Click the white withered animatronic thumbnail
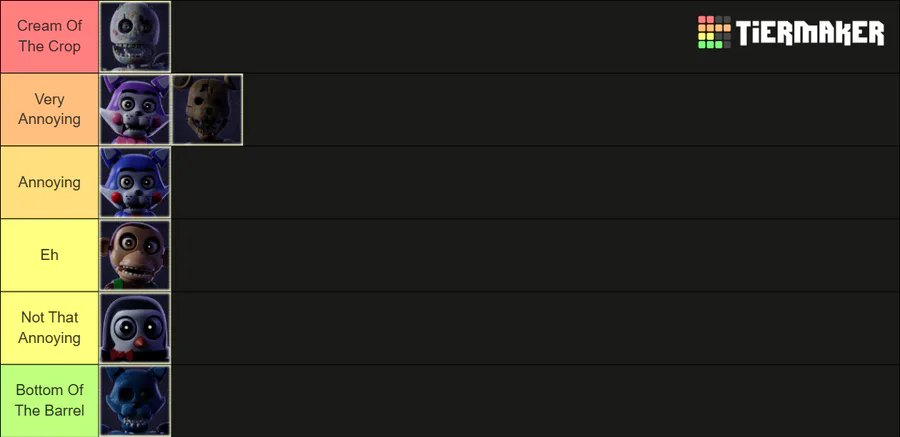900x437 pixels. click(x=135, y=37)
